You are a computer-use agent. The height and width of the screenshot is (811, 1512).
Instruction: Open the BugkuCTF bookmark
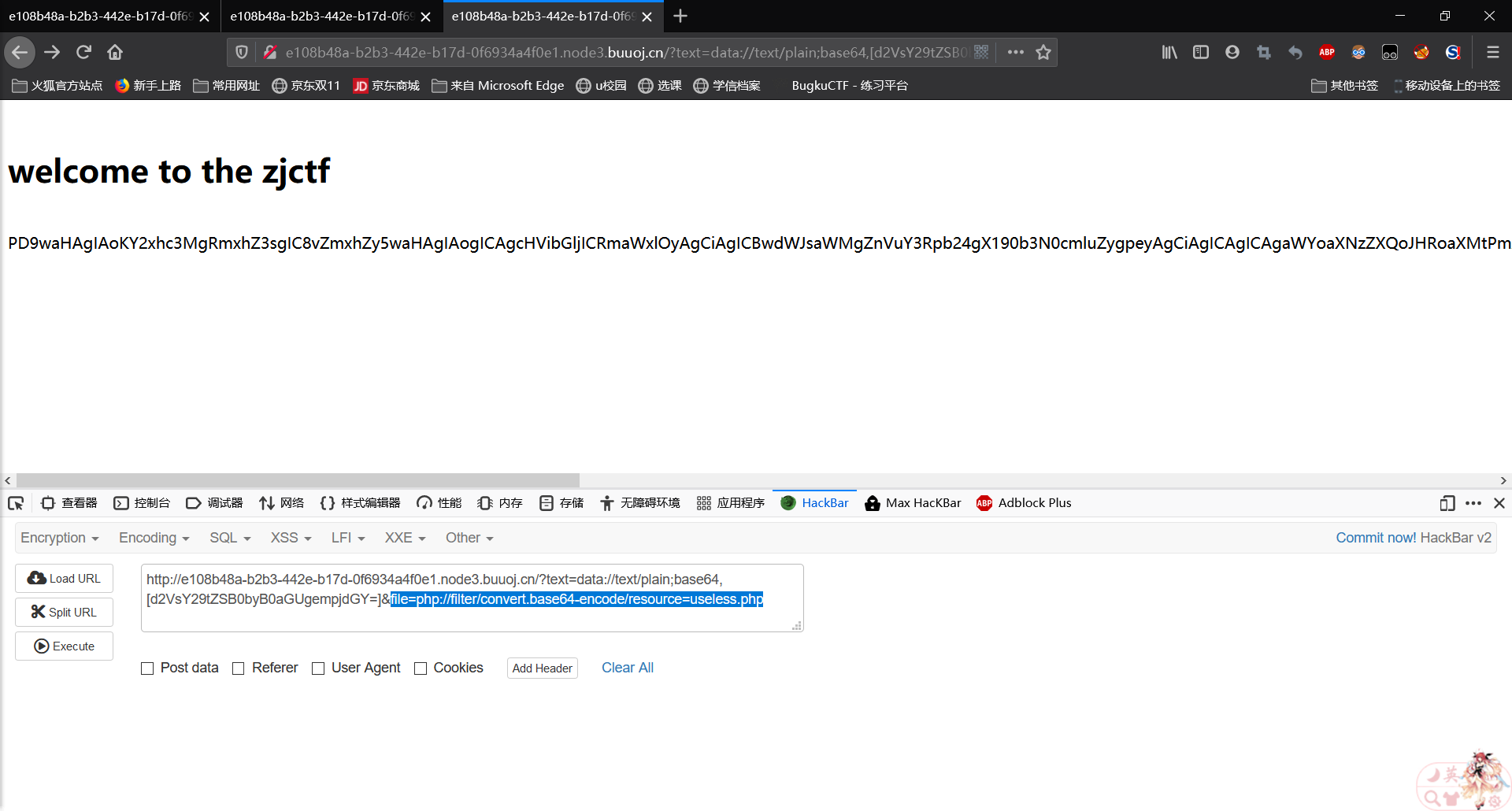(850, 85)
